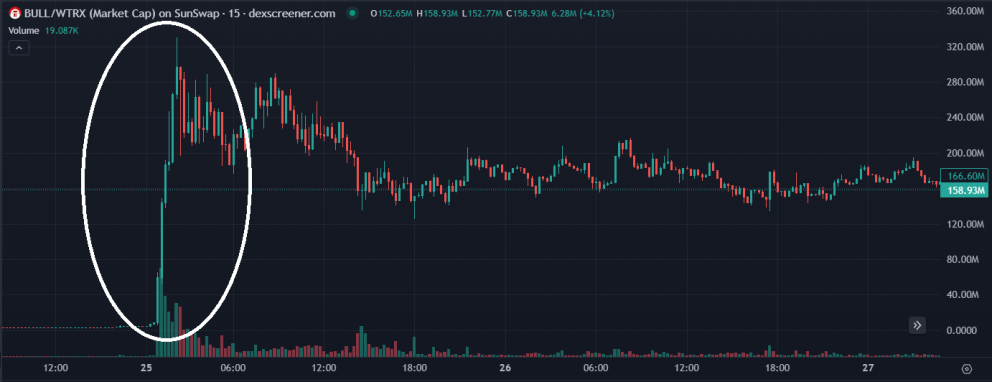Click the 360.00M price axis label
Viewport: 992px width, 382px height.
[964, 11]
